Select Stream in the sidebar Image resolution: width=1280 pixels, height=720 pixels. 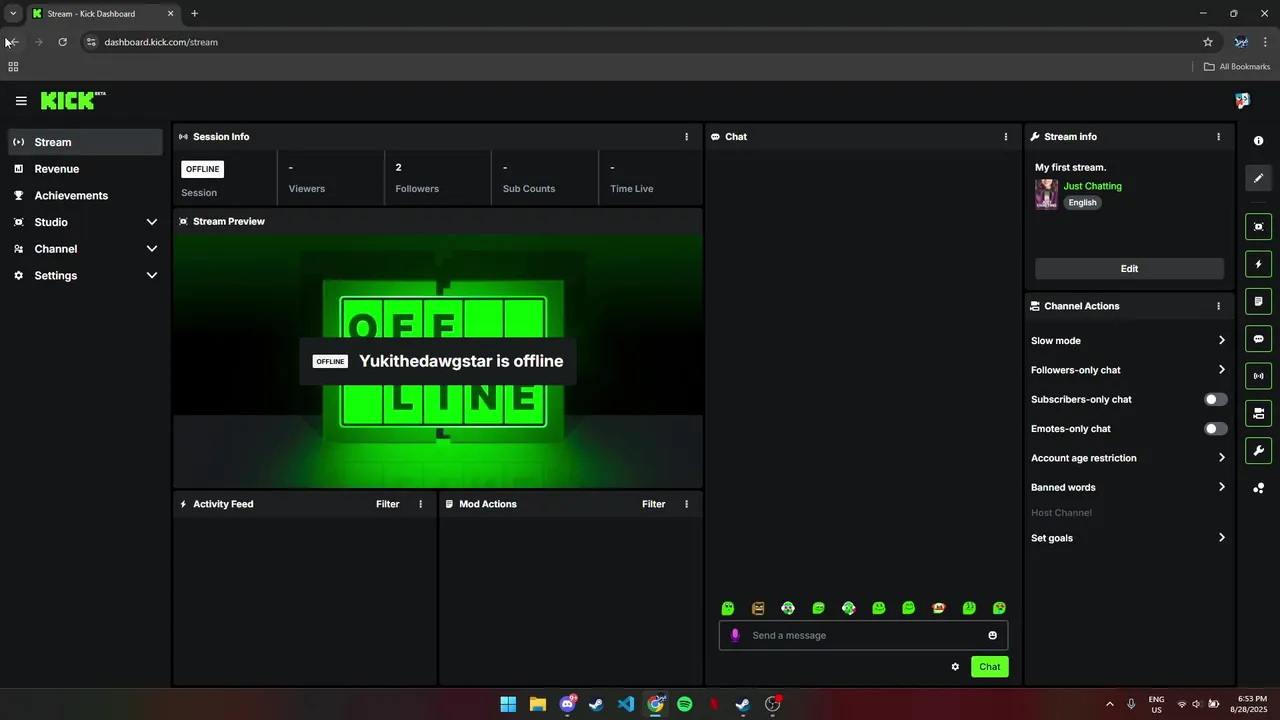85,142
